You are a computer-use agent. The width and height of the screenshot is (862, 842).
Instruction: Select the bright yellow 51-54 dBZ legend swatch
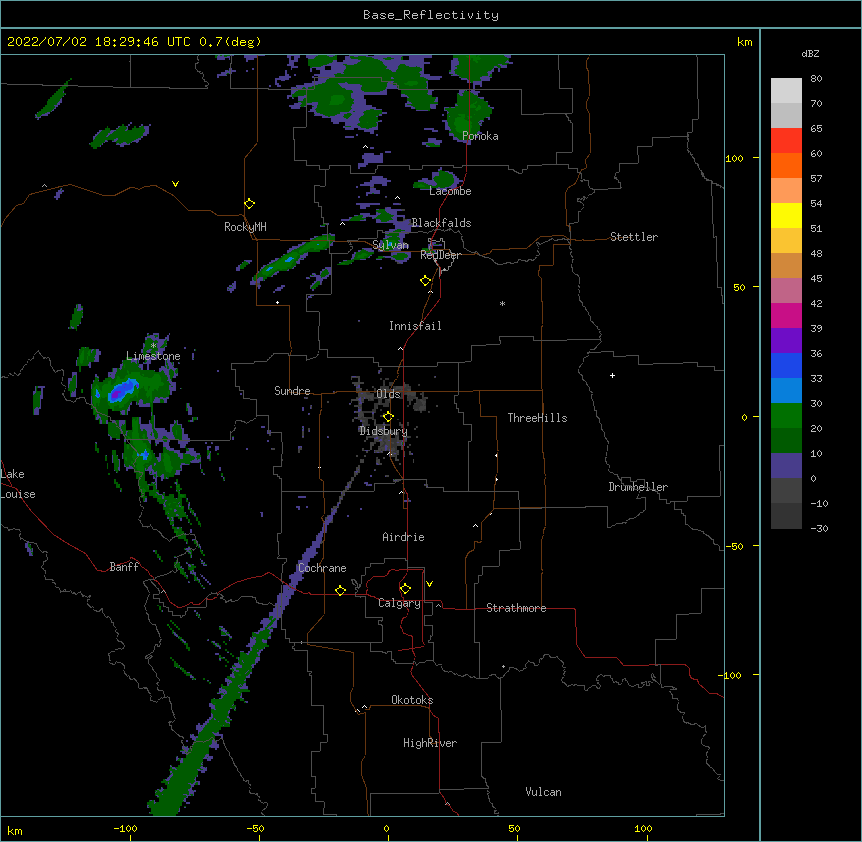[786, 215]
